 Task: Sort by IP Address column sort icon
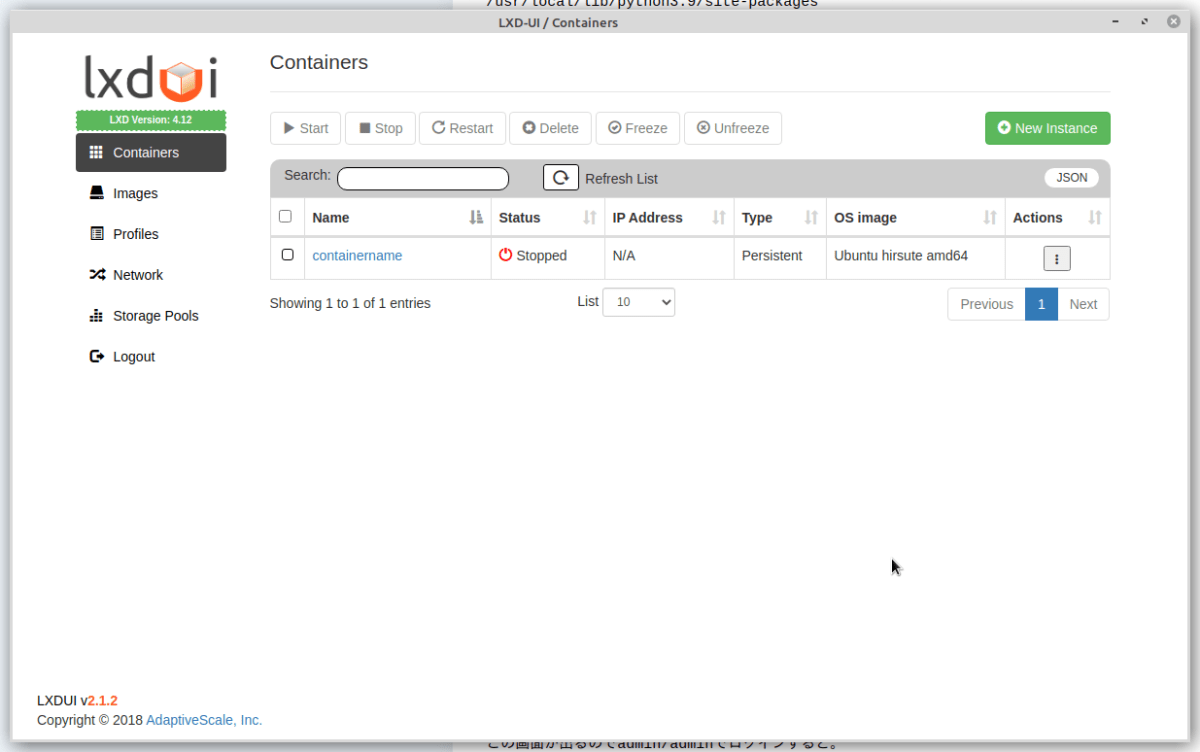(x=719, y=217)
